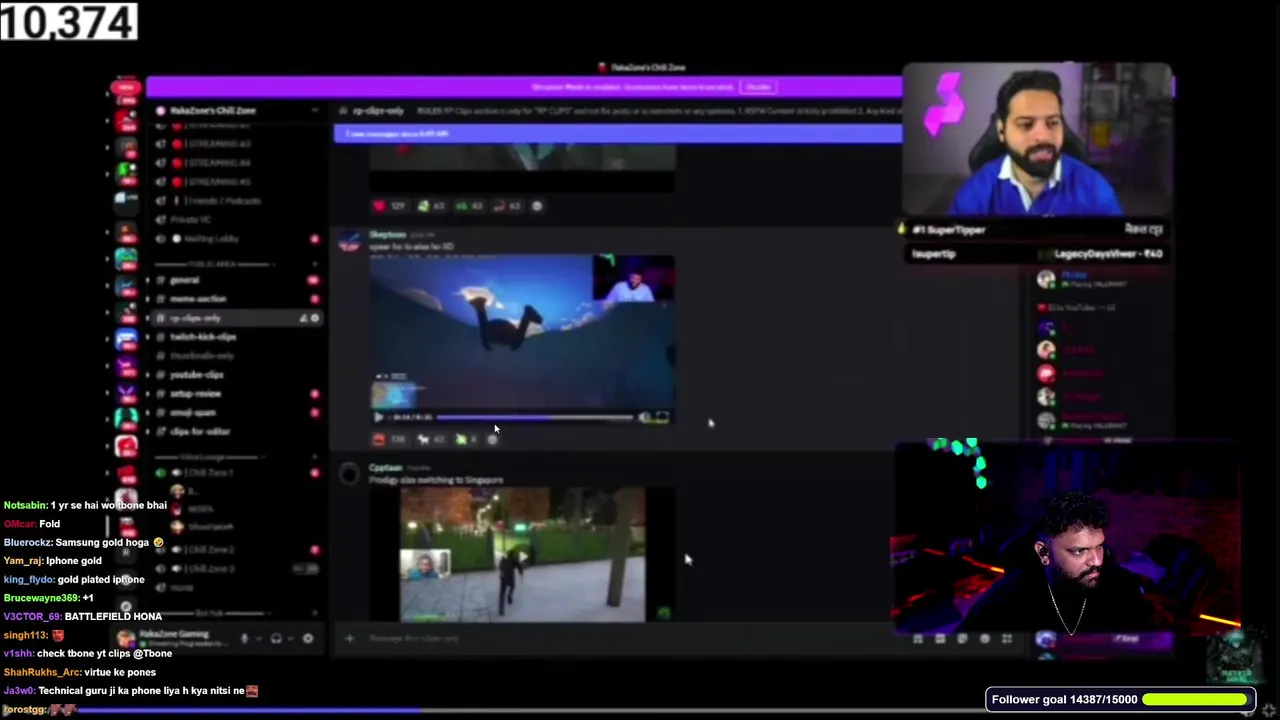
Task: Open the twitch-kick-clips channel
Action: click(203, 337)
